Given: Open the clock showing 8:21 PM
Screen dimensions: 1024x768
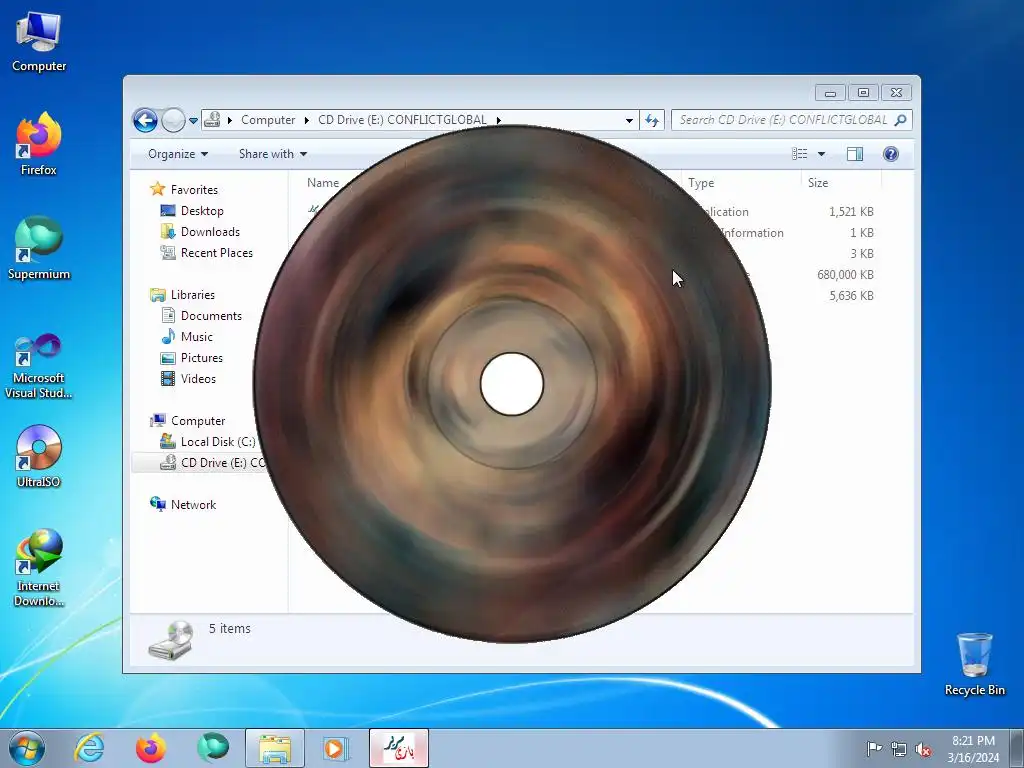Looking at the screenshot, I should click(x=973, y=749).
